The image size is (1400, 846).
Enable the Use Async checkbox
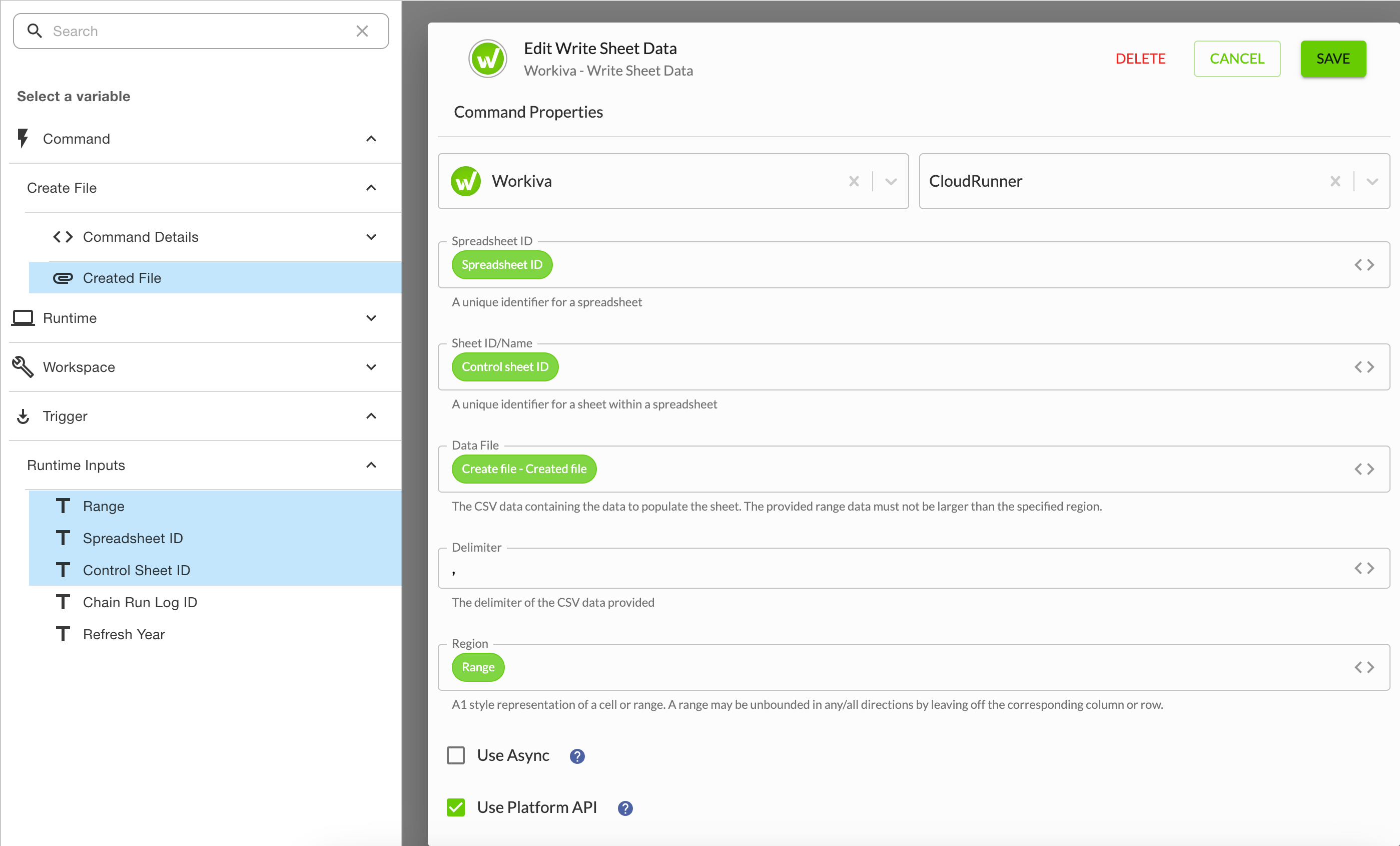pyautogui.click(x=456, y=755)
